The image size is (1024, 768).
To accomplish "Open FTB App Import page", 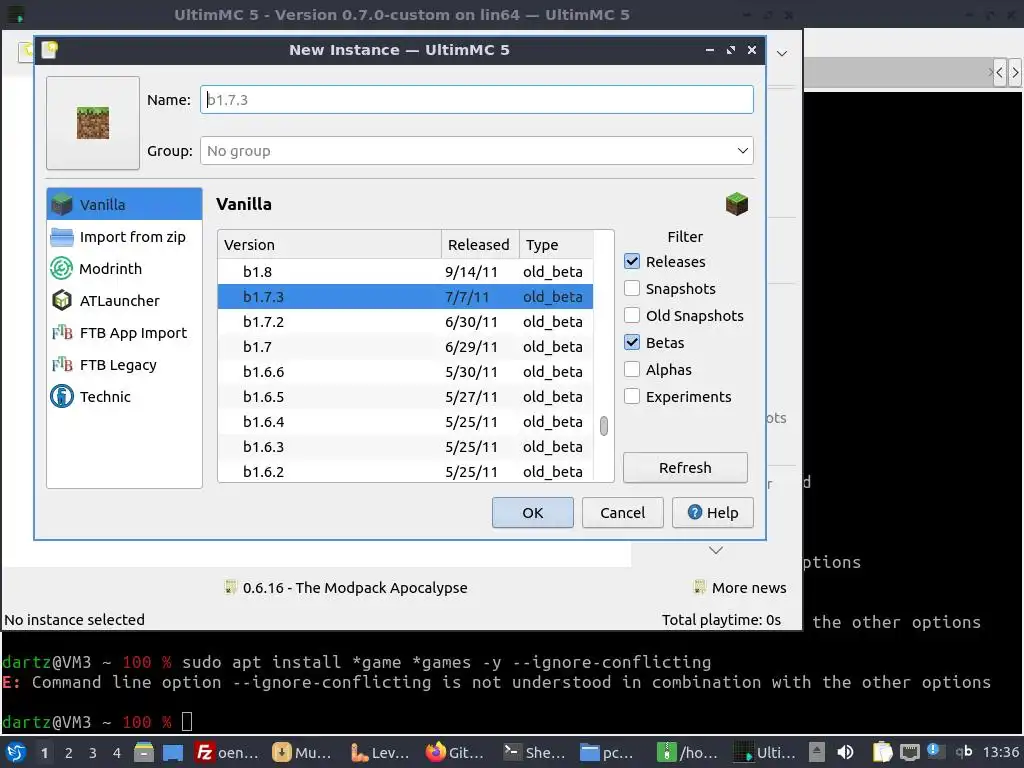I will [124, 332].
